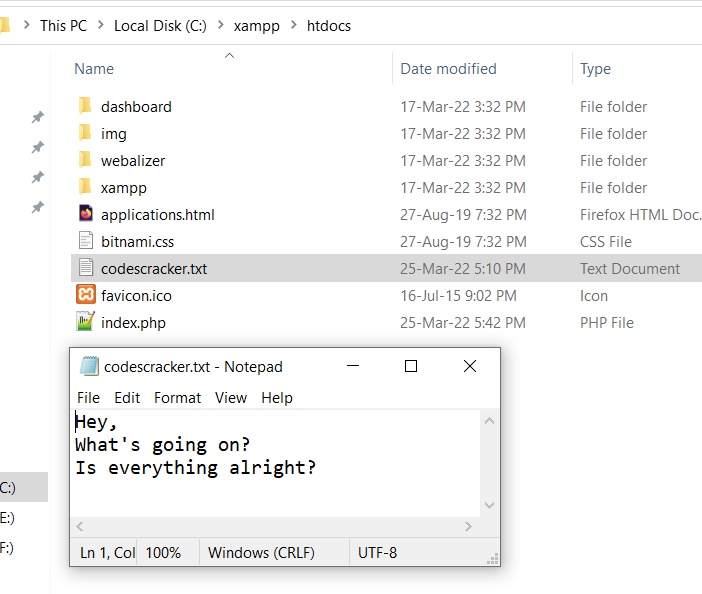Expand chevron before This PC breadcrumb
The image size is (702, 594).
[26, 25]
